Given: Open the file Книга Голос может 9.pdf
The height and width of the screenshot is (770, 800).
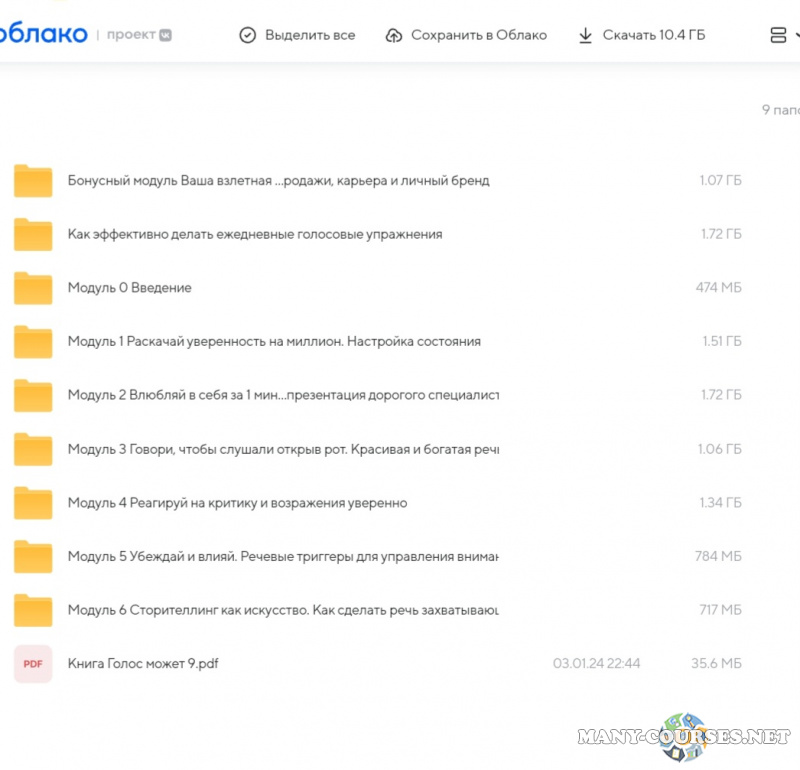Looking at the screenshot, I should (142, 663).
